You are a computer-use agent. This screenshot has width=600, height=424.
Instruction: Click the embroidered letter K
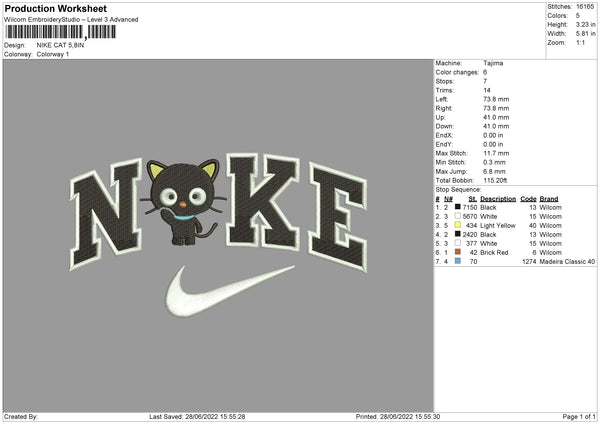pos(262,200)
